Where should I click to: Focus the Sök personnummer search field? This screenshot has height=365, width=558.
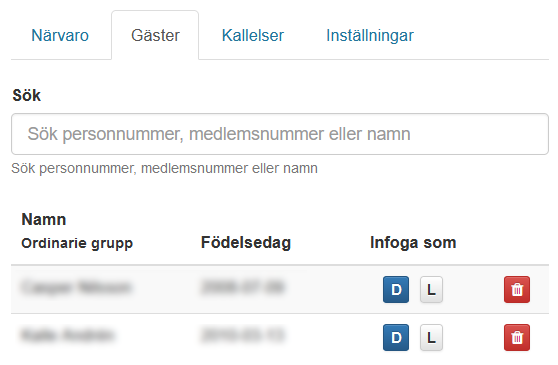[280, 134]
